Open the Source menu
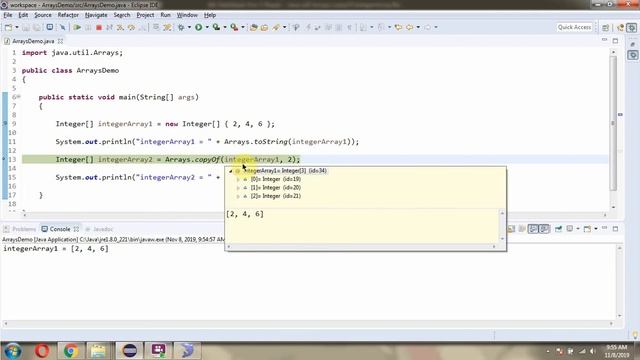Viewport: 640px width, 360px height. click(43, 15)
